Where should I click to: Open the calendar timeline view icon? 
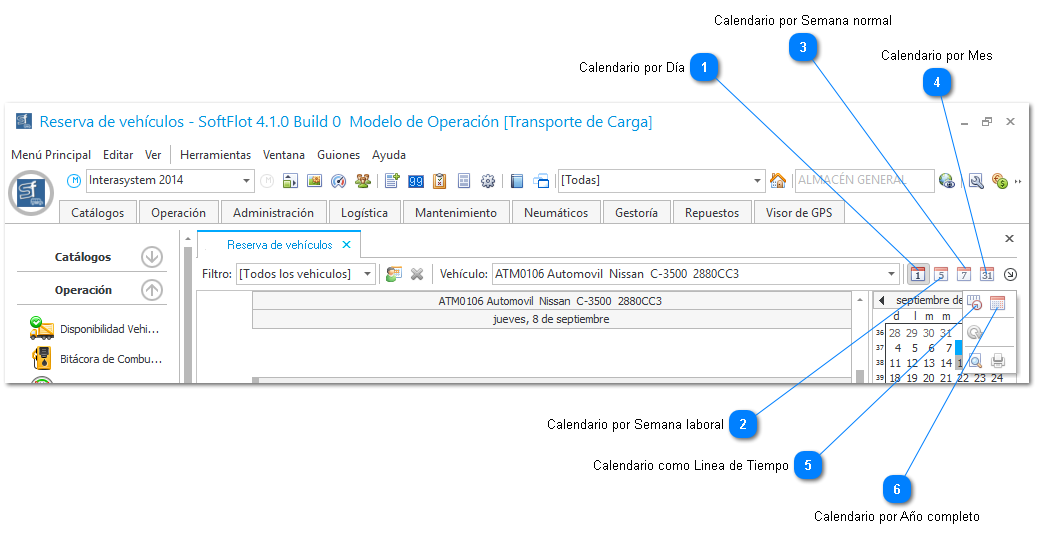tap(974, 304)
